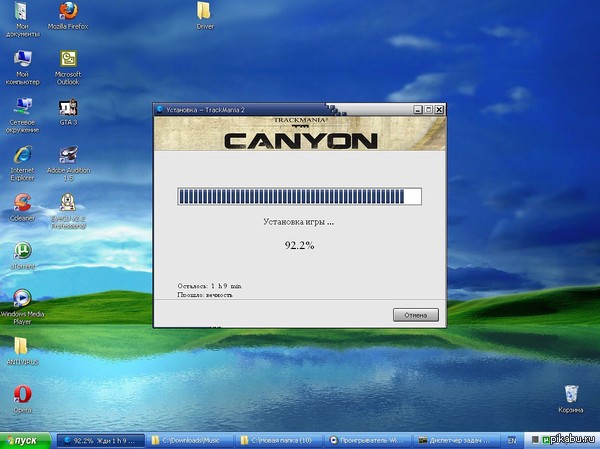Image resolution: width=600 pixels, height=449 pixels.
Task: Minimize the TrackMania 2 installer window
Action: coord(418,110)
